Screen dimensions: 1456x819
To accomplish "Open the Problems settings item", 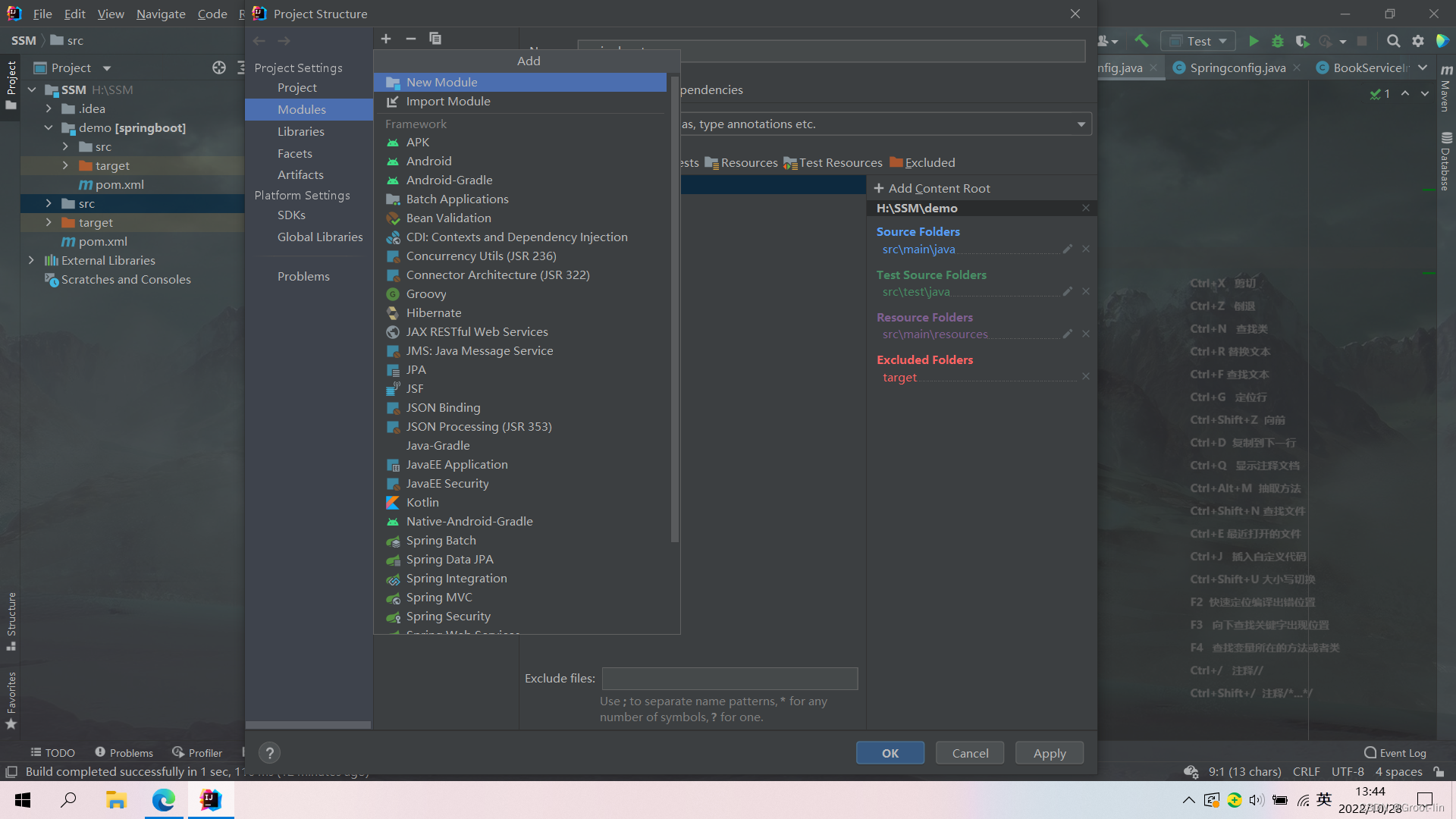I will point(303,276).
